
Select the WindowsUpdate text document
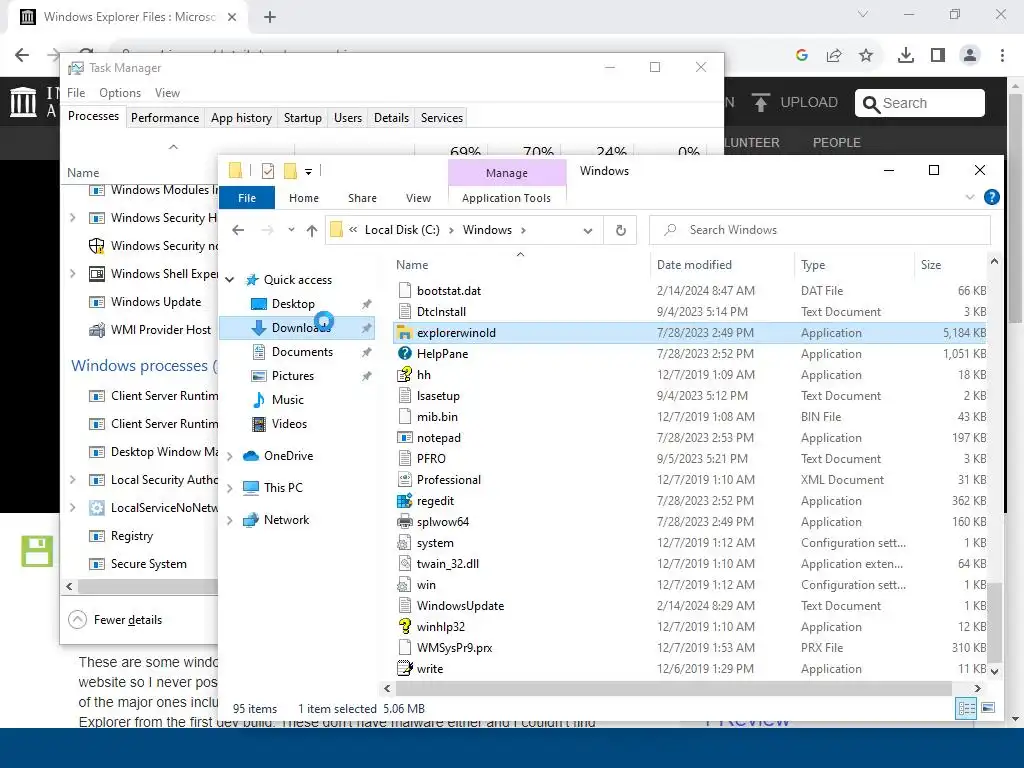coord(691,605)
